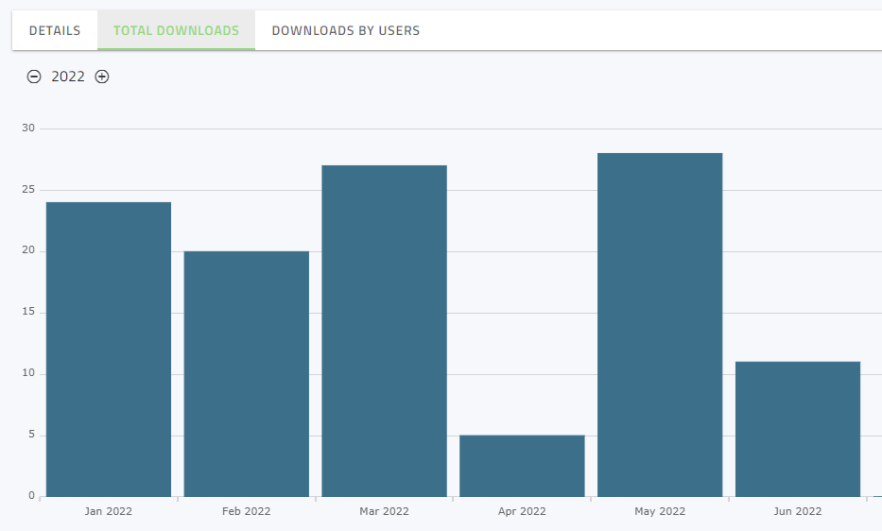Click the Feb 2022 axis label
Screen dimensions: 882x531
(x=246, y=511)
